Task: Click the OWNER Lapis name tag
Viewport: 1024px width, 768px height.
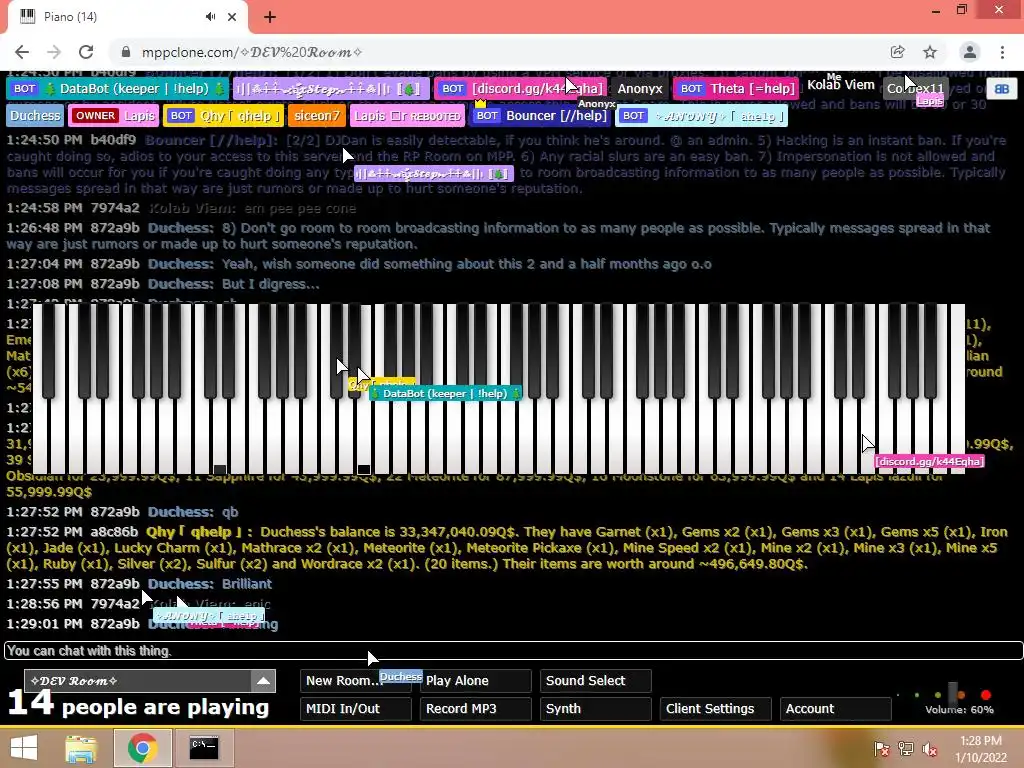Action: pos(114,116)
